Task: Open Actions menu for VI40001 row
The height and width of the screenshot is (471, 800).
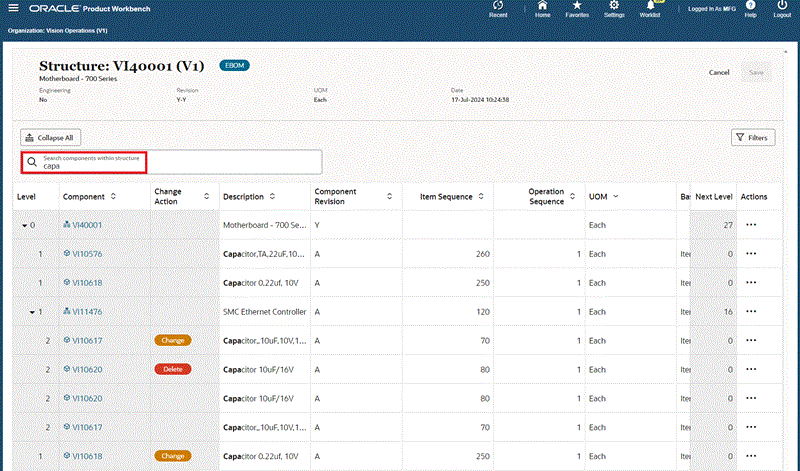Action: 751,225
